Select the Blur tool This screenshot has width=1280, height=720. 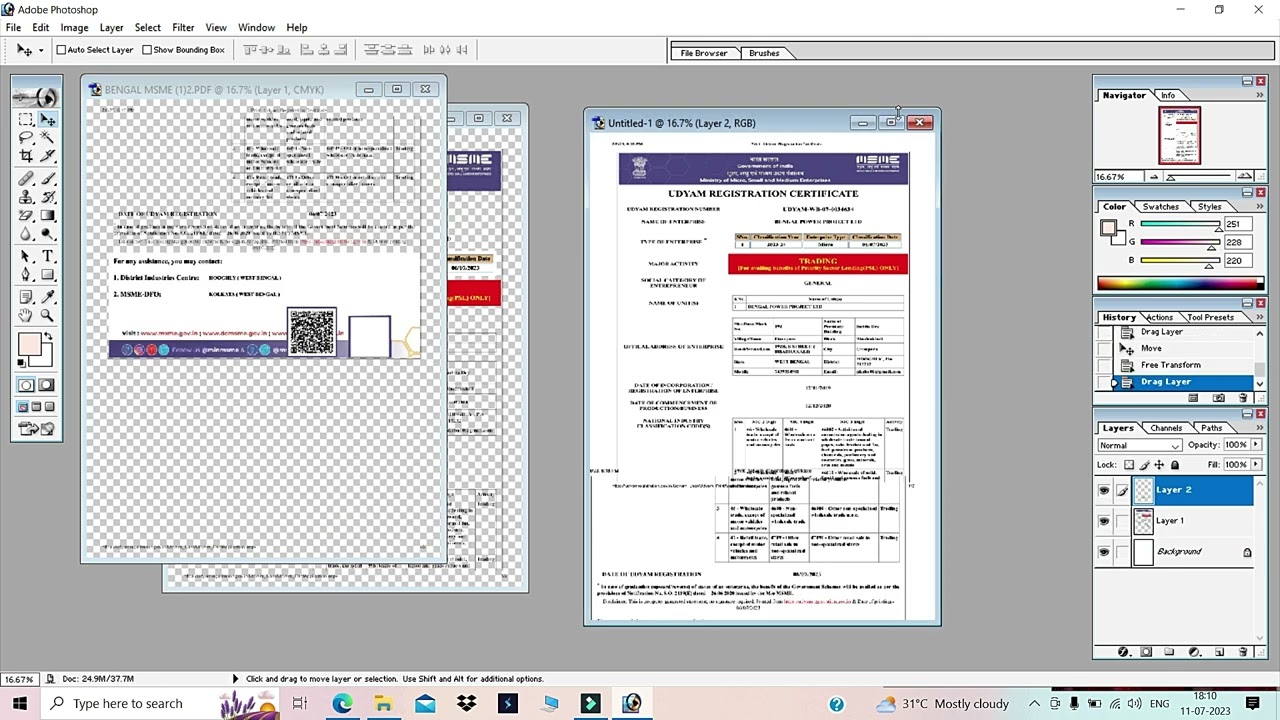pos(25,233)
